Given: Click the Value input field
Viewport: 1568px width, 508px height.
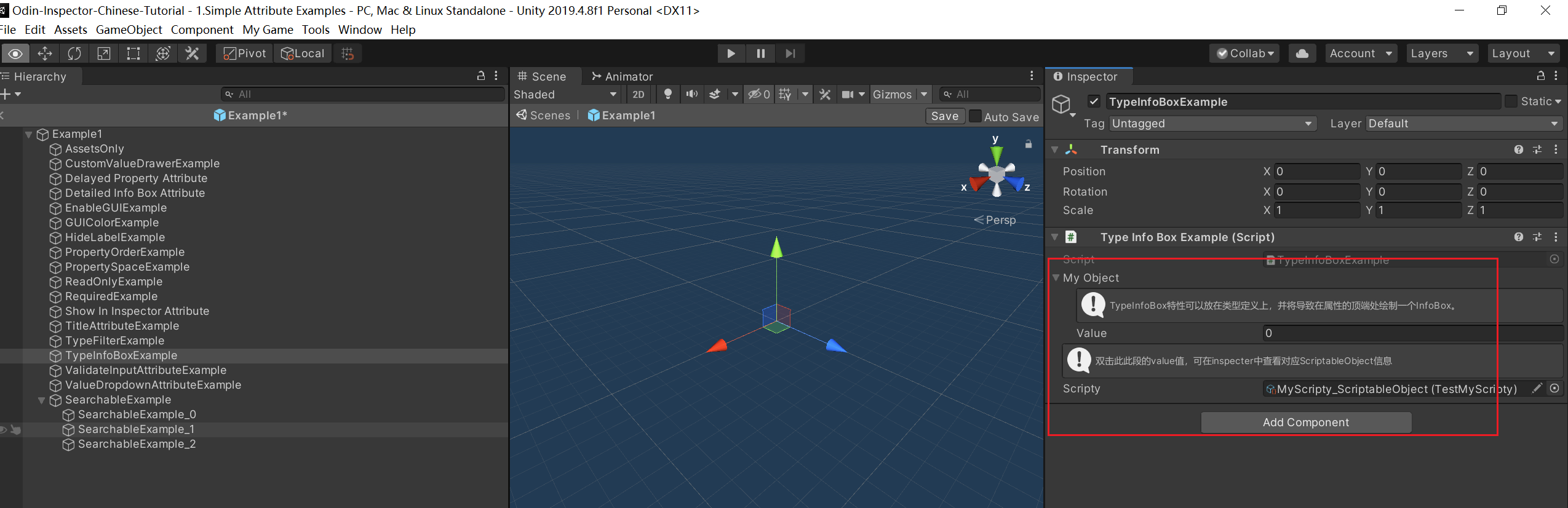Looking at the screenshot, I should click(1413, 333).
